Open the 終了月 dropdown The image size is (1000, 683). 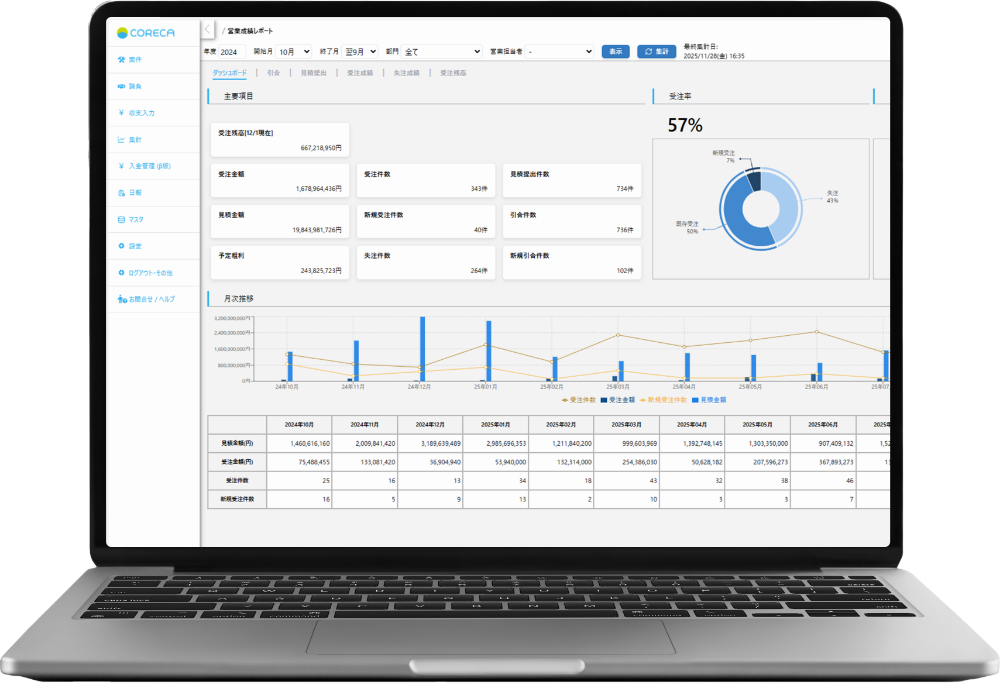(361, 51)
